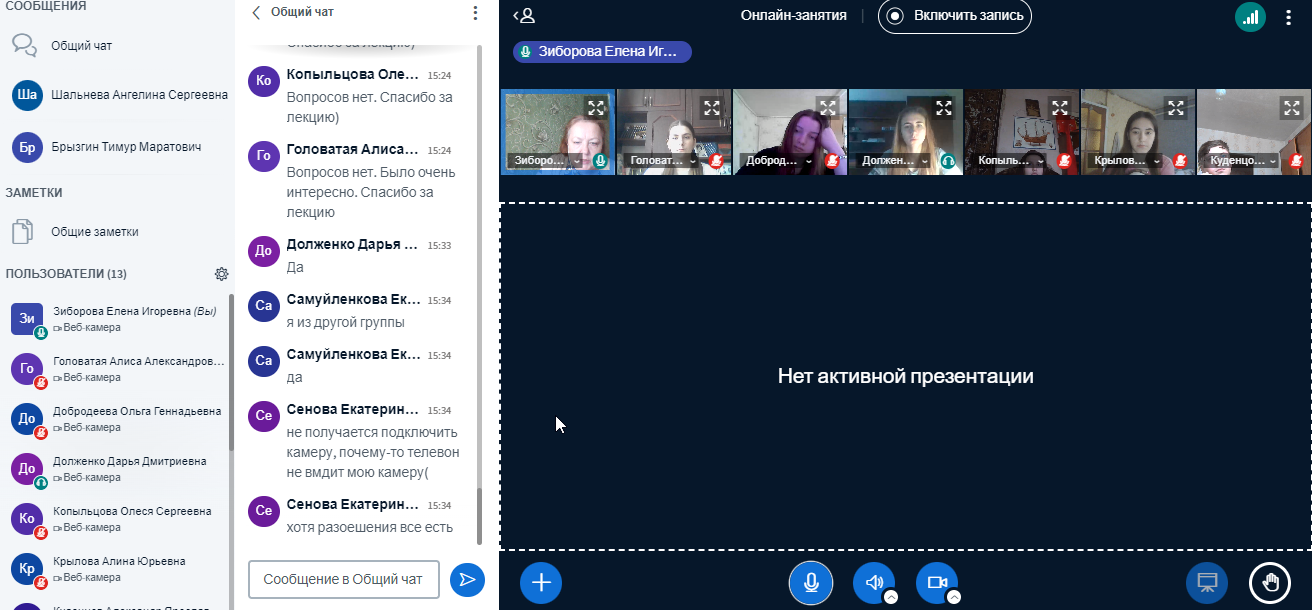1312x610 pixels.
Task: Open the actions plus button
Action: [541, 582]
